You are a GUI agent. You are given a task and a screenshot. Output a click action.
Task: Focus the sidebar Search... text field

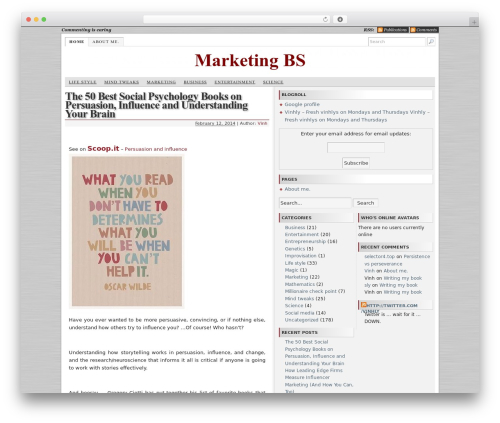315,203
